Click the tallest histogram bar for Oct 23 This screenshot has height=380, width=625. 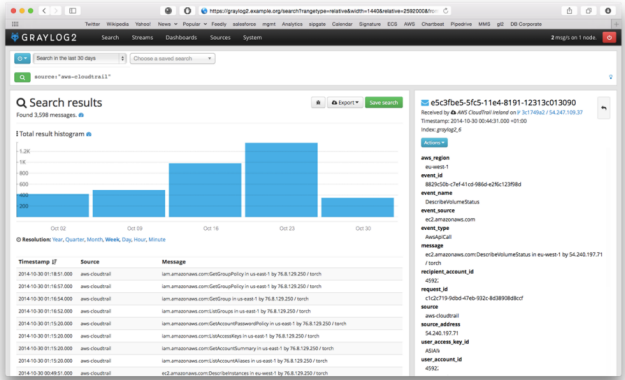[x=281, y=180]
